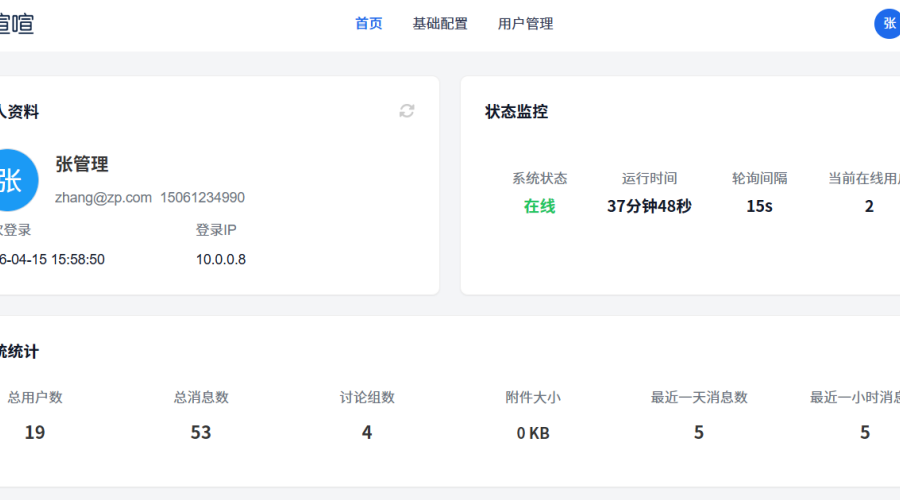Click the 附件大小 label
Image resolution: width=900 pixels, height=500 pixels.
click(x=533, y=397)
